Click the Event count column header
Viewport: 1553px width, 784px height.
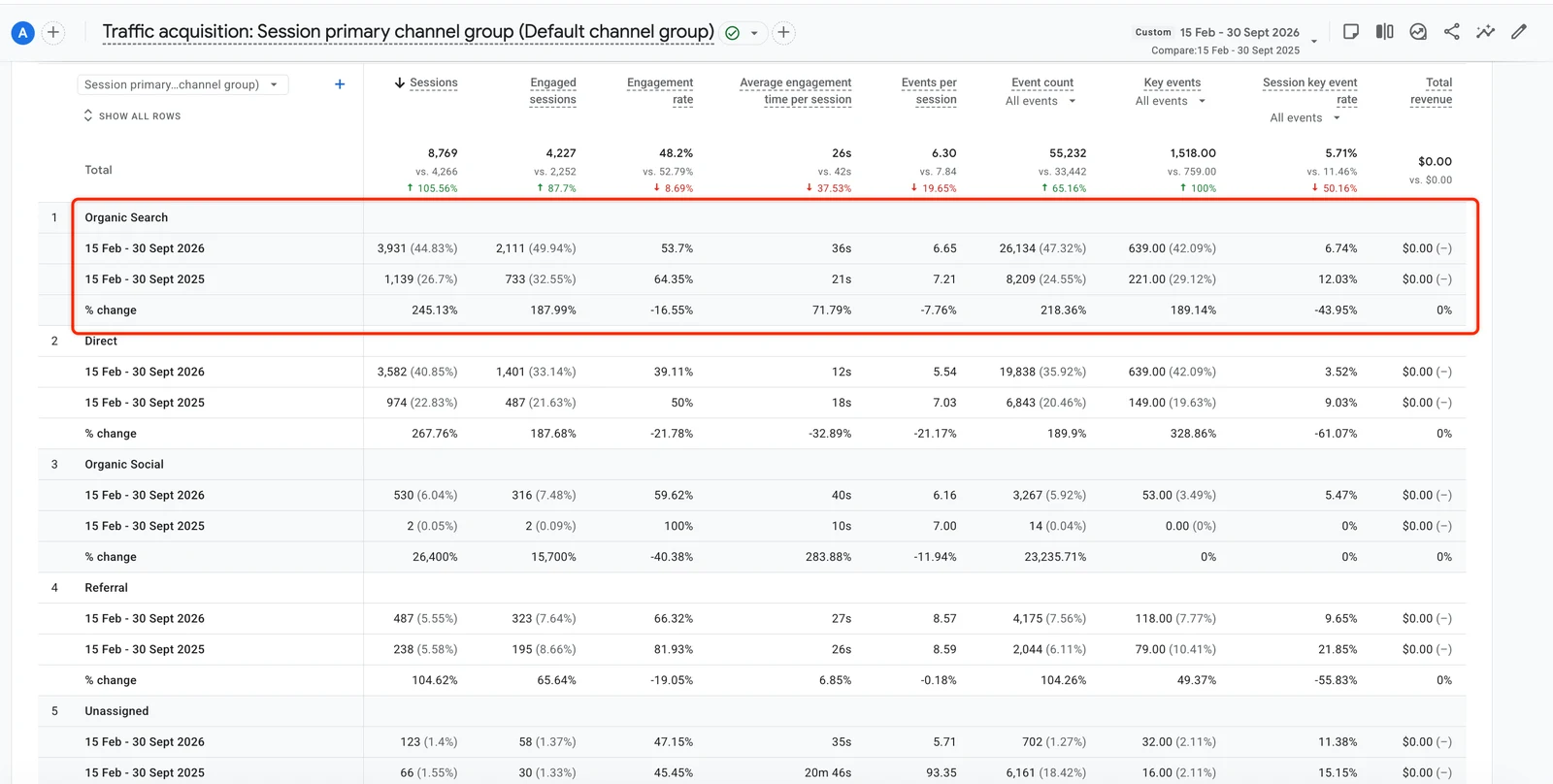1042,82
